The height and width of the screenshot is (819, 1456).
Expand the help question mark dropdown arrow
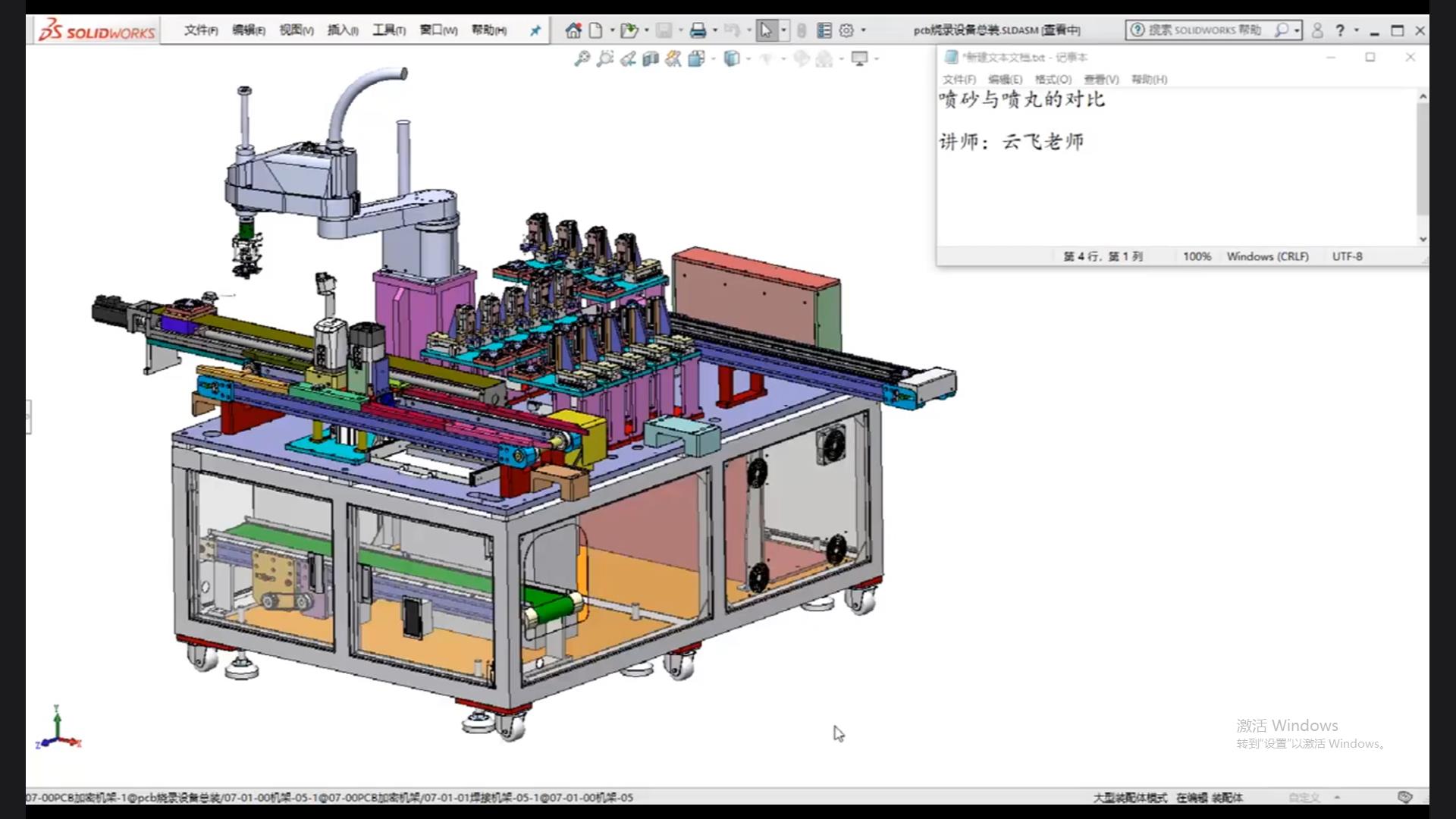tap(1356, 30)
